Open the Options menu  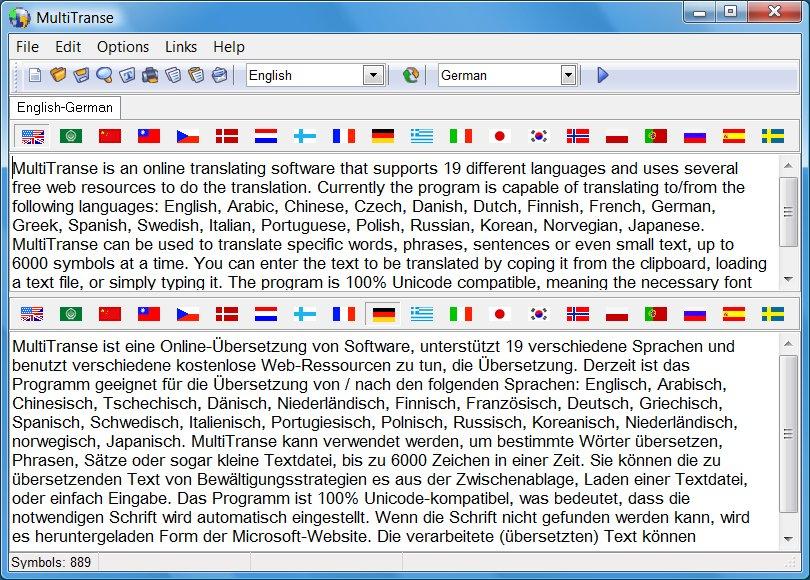coord(123,47)
